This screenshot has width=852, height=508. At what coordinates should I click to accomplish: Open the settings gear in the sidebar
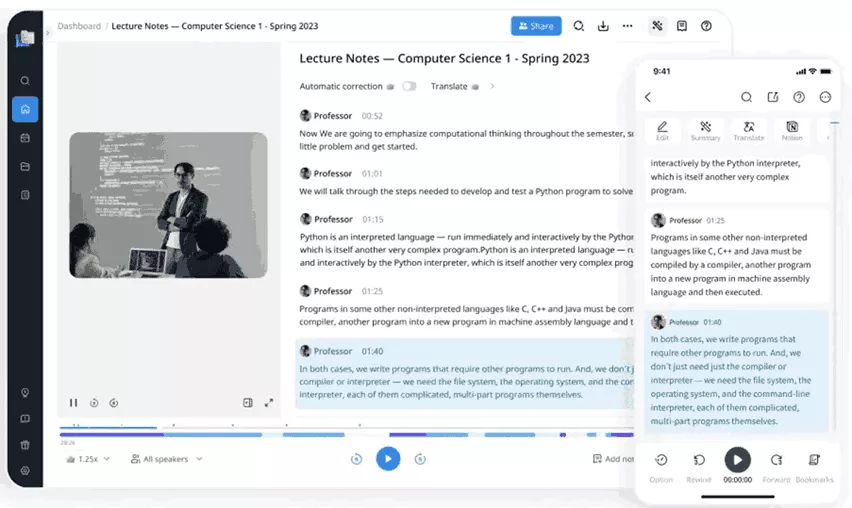pyautogui.click(x=25, y=471)
